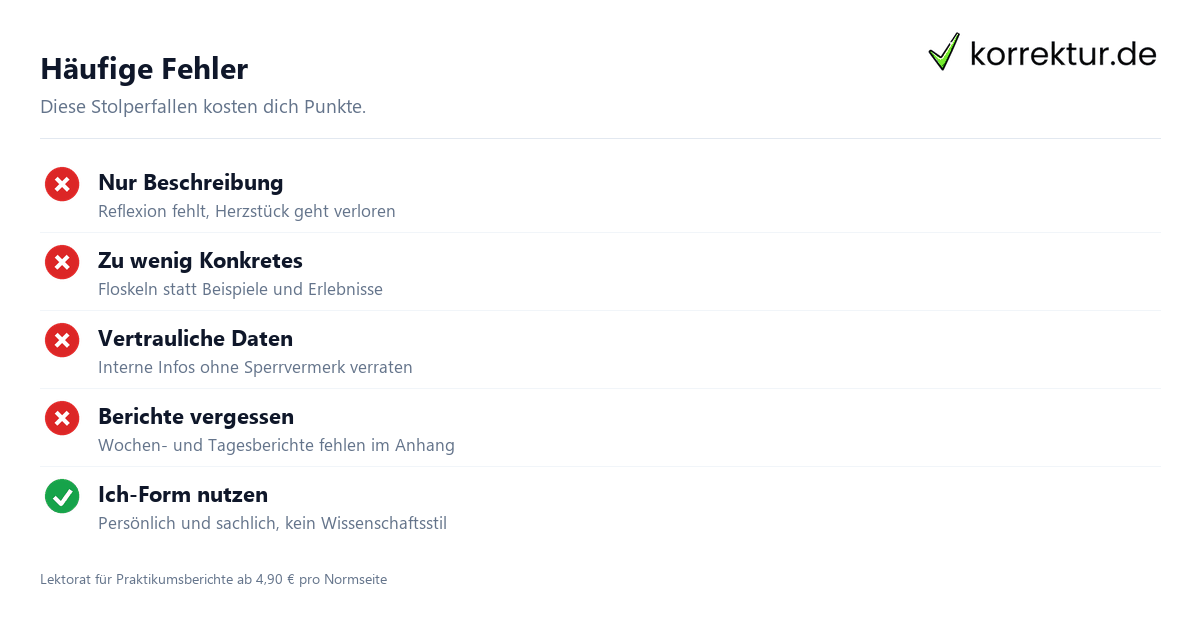
Task: Open the korrektur.de logo text
Action: pos(1063,53)
